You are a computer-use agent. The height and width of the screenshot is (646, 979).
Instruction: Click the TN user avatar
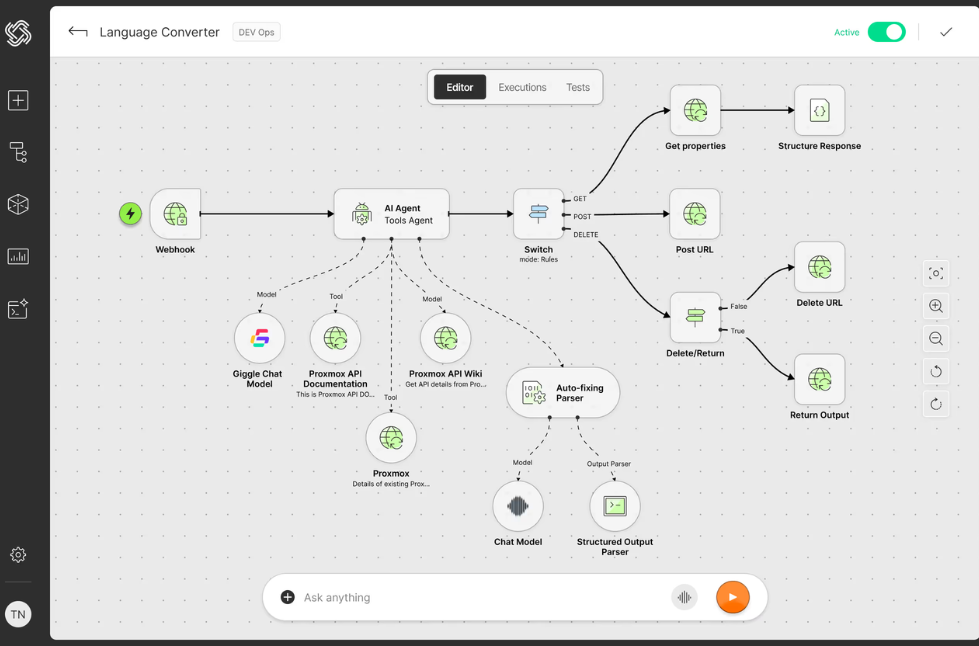[18, 614]
